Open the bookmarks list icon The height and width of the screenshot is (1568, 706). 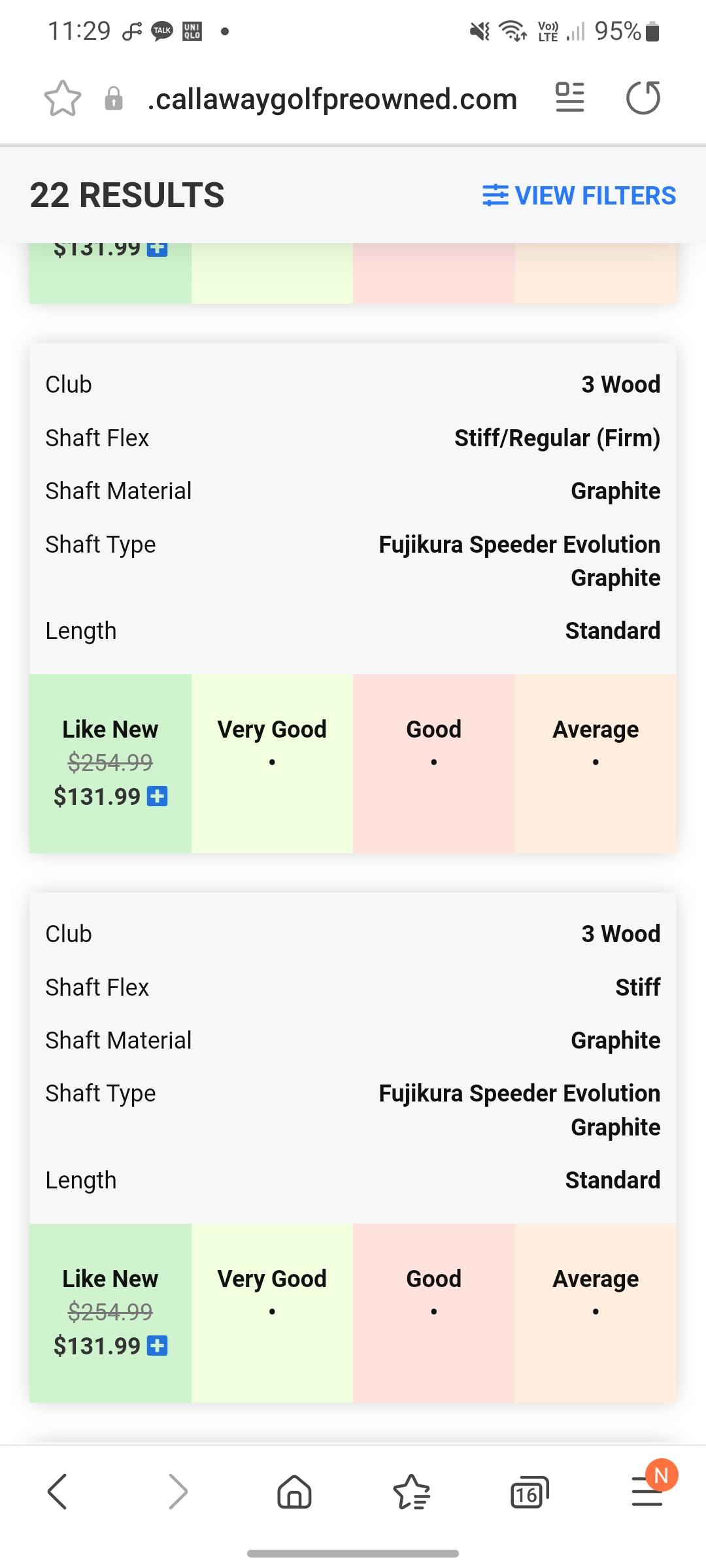411,1492
